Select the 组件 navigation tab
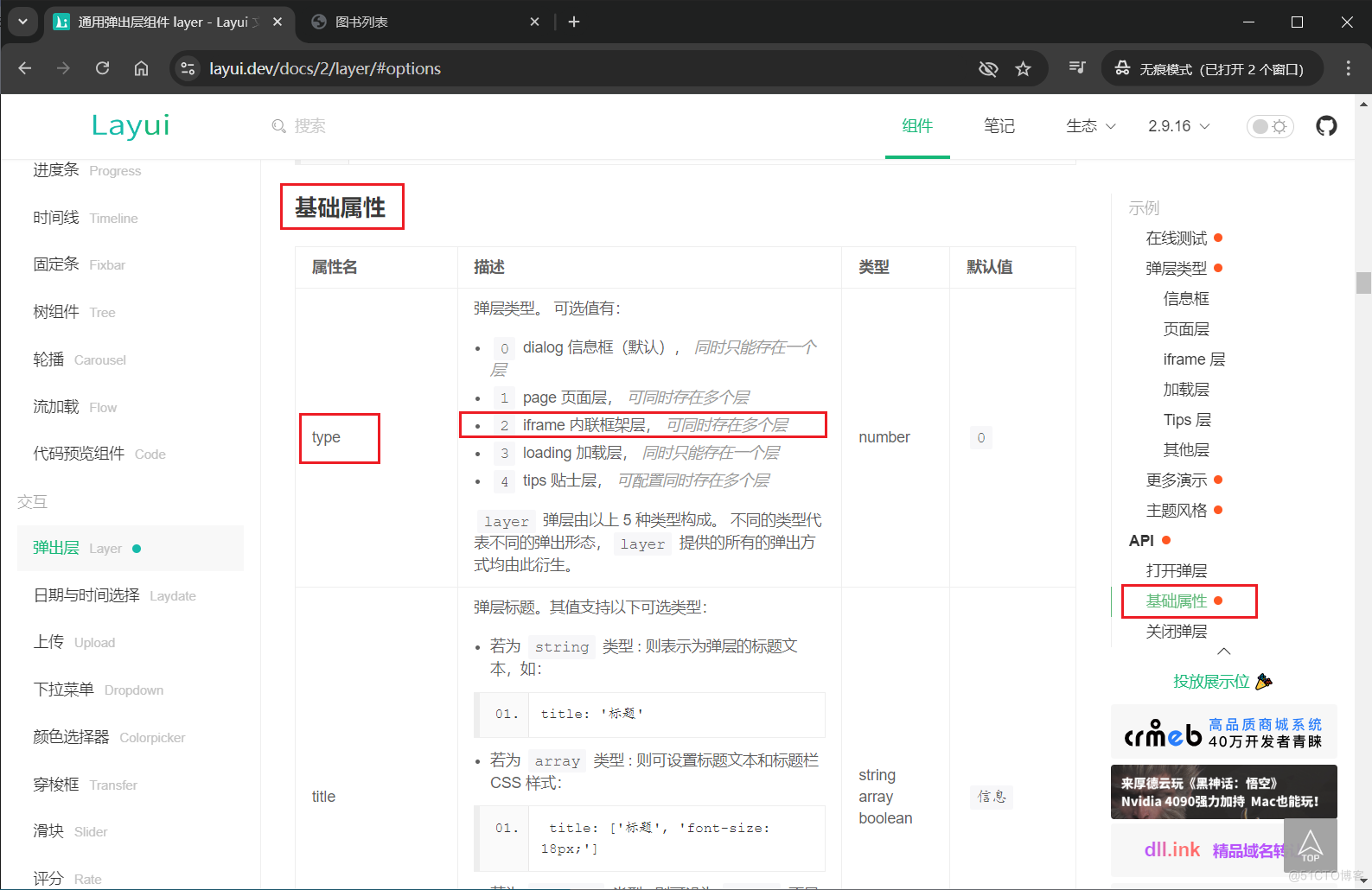This screenshot has height=890, width=1372. [x=917, y=126]
